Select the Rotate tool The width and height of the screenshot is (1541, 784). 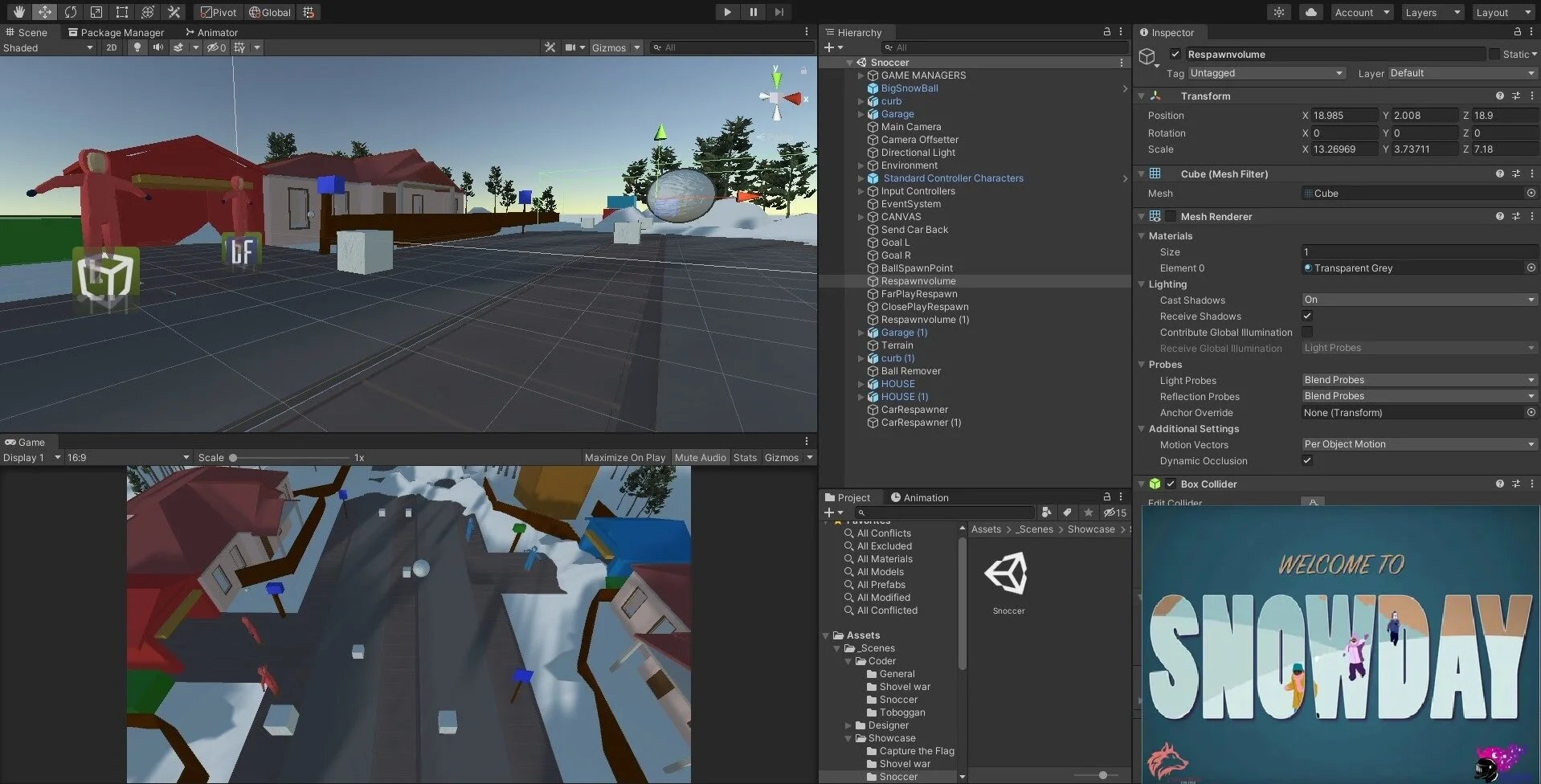70,12
